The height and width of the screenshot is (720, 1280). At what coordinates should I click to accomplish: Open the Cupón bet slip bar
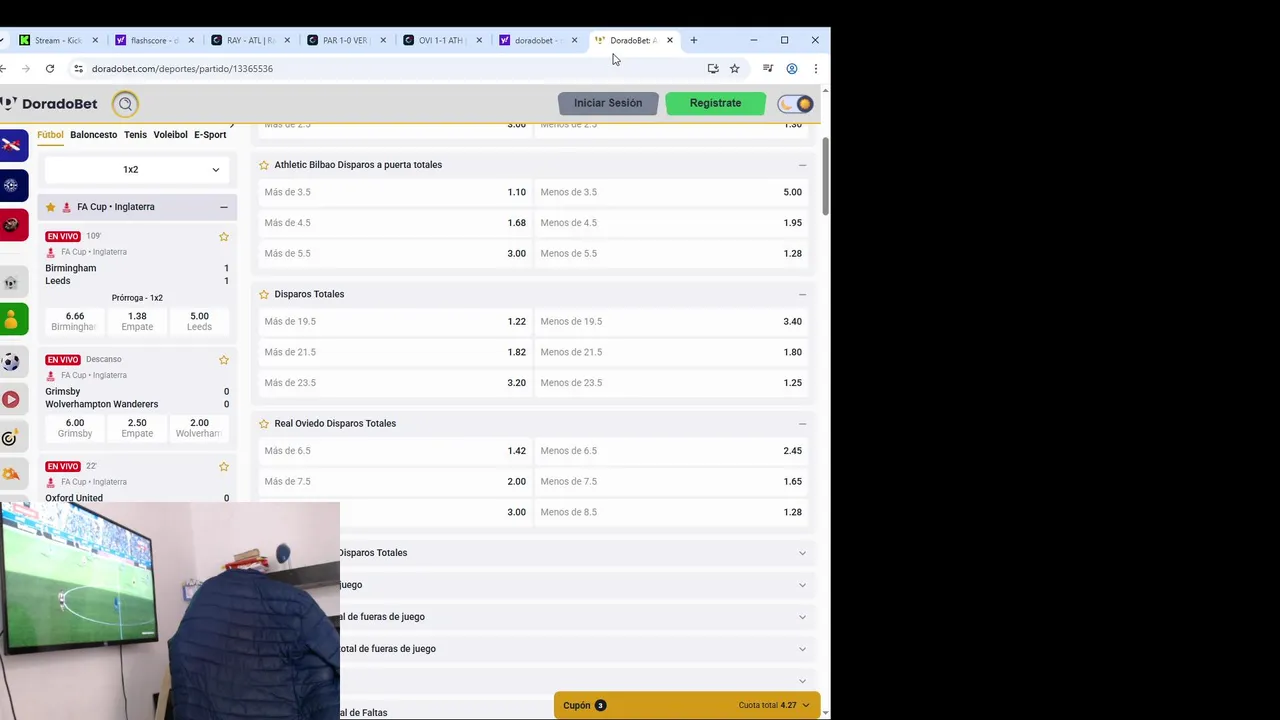[687, 705]
